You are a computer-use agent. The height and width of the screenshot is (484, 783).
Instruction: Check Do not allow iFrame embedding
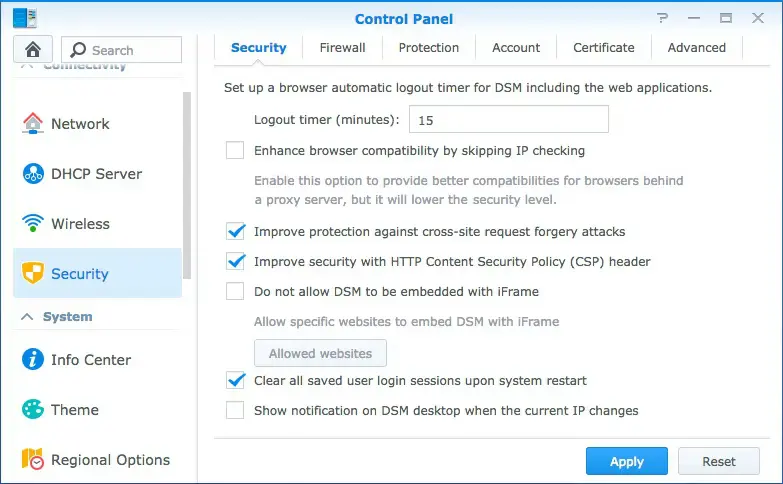click(235, 292)
